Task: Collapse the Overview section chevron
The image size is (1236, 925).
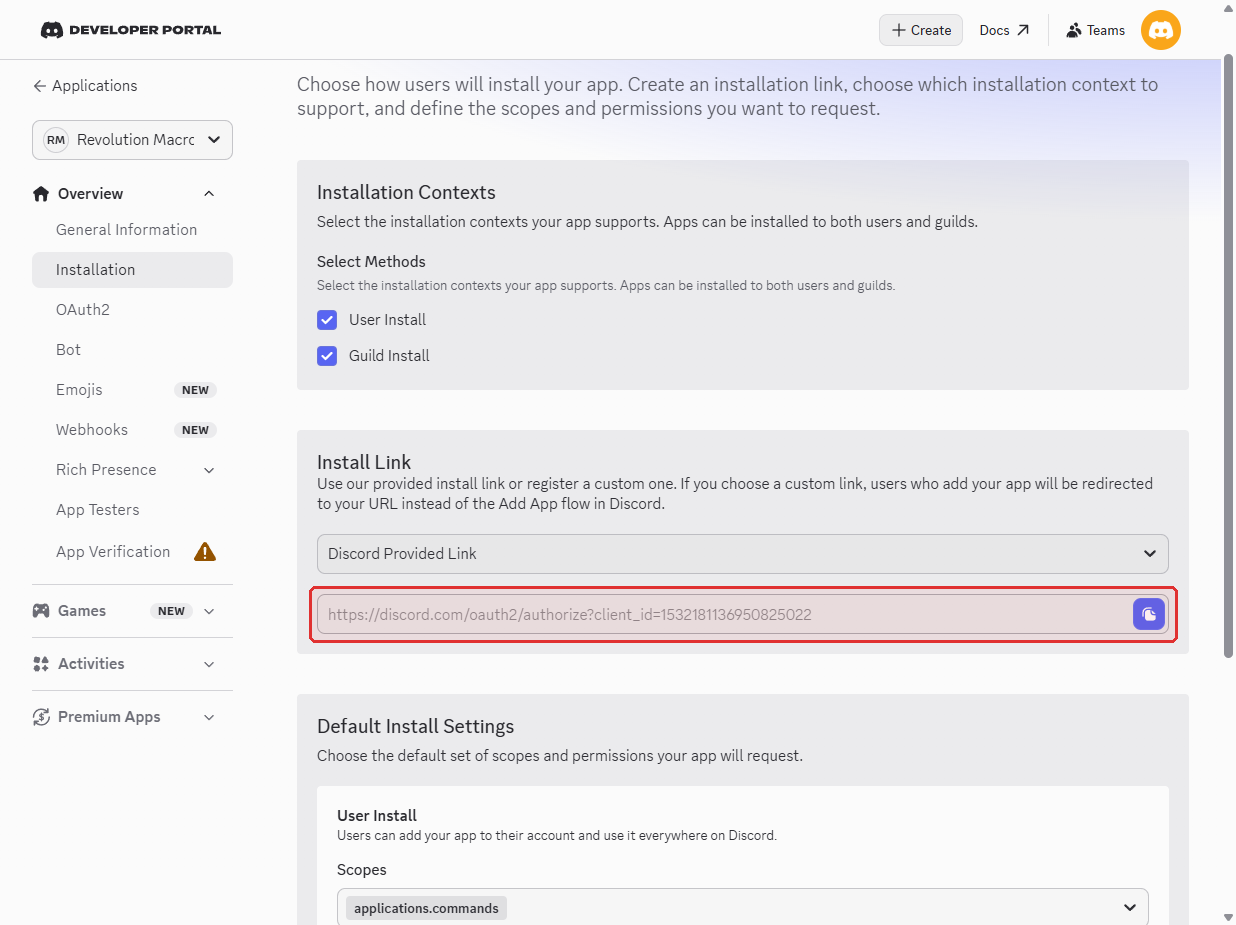Action: (x=209, y=194)
